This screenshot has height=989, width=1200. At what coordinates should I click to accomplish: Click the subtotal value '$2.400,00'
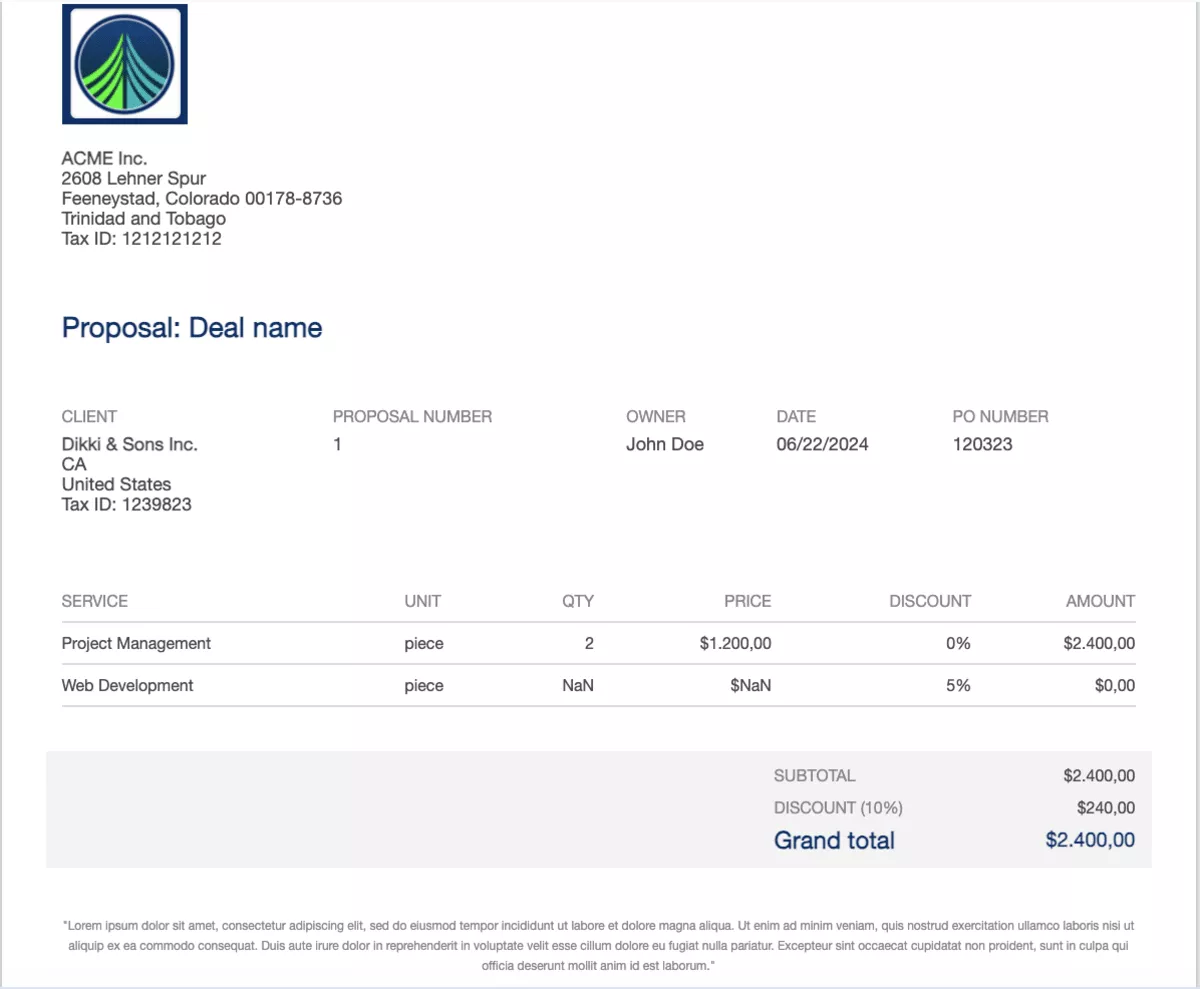click(x=1099, y=775)
